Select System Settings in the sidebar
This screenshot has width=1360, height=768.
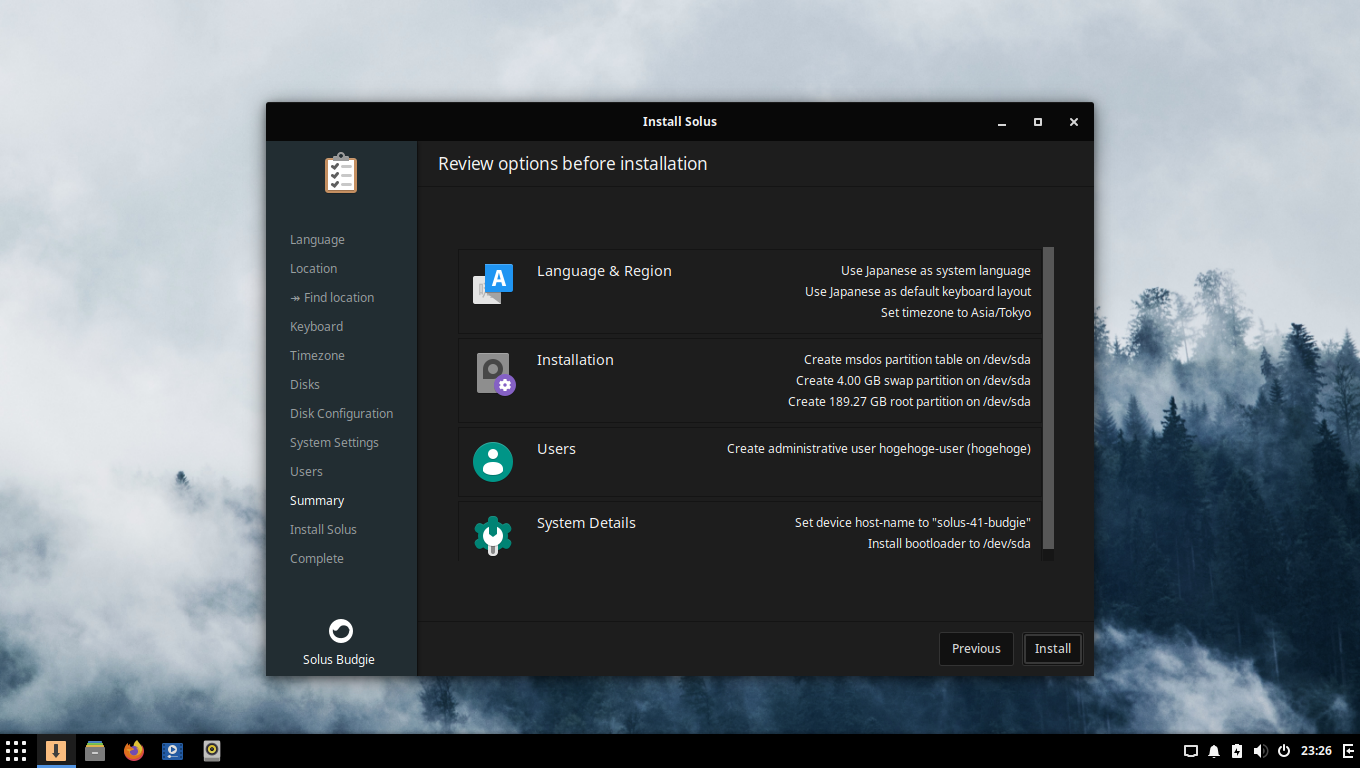click(334, 443)
